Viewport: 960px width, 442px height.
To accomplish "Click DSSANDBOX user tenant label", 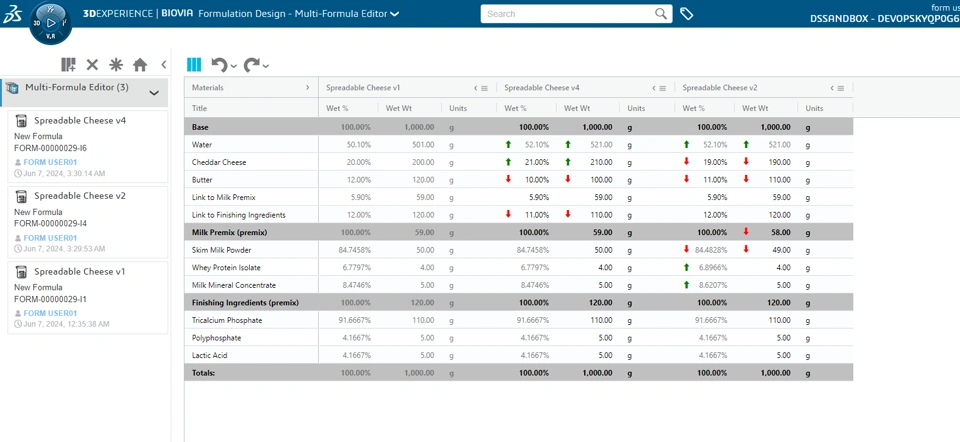I will (884, 19).
